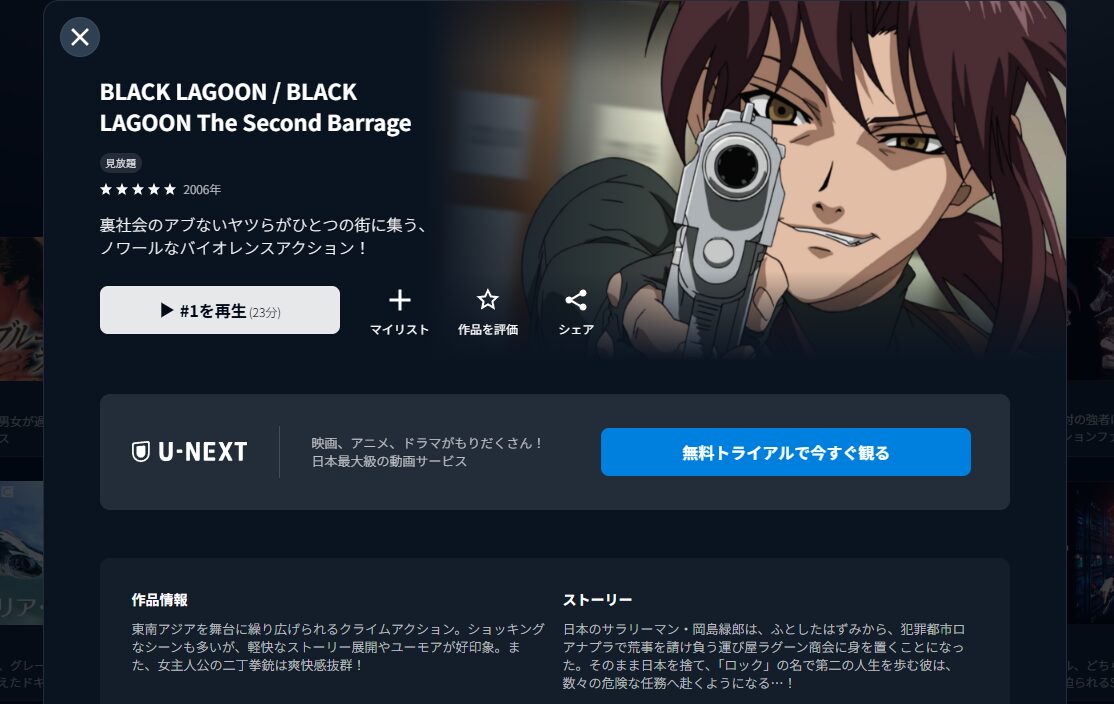Click the 2006年 release year
Screen dimensions: 1114x704
tap(202, 190)
